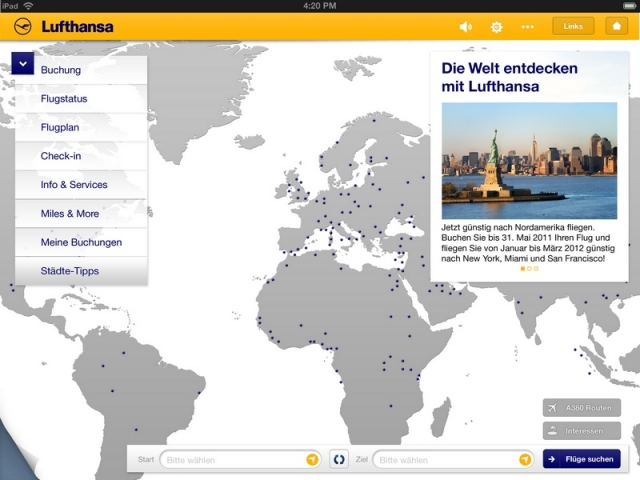Focus the Ziel destination input field
The height and width of the screenshot is (480, 640).
[x=453, y=460]
